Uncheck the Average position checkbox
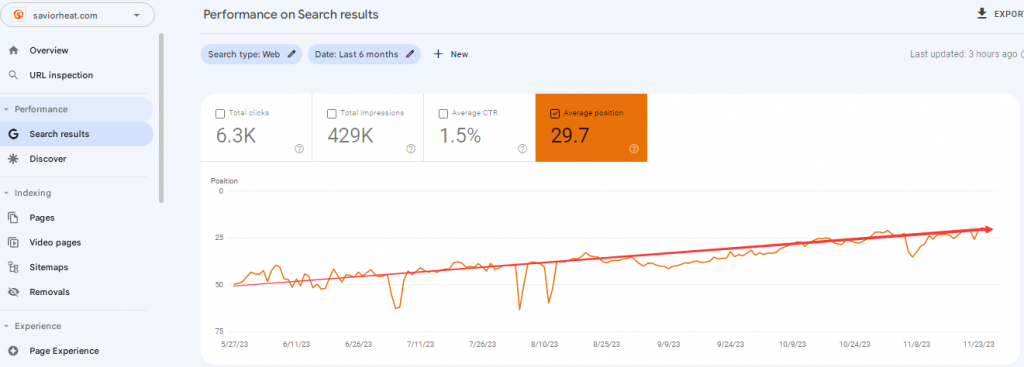Viewport: 1024px width, 367px height. pos(555,114)
